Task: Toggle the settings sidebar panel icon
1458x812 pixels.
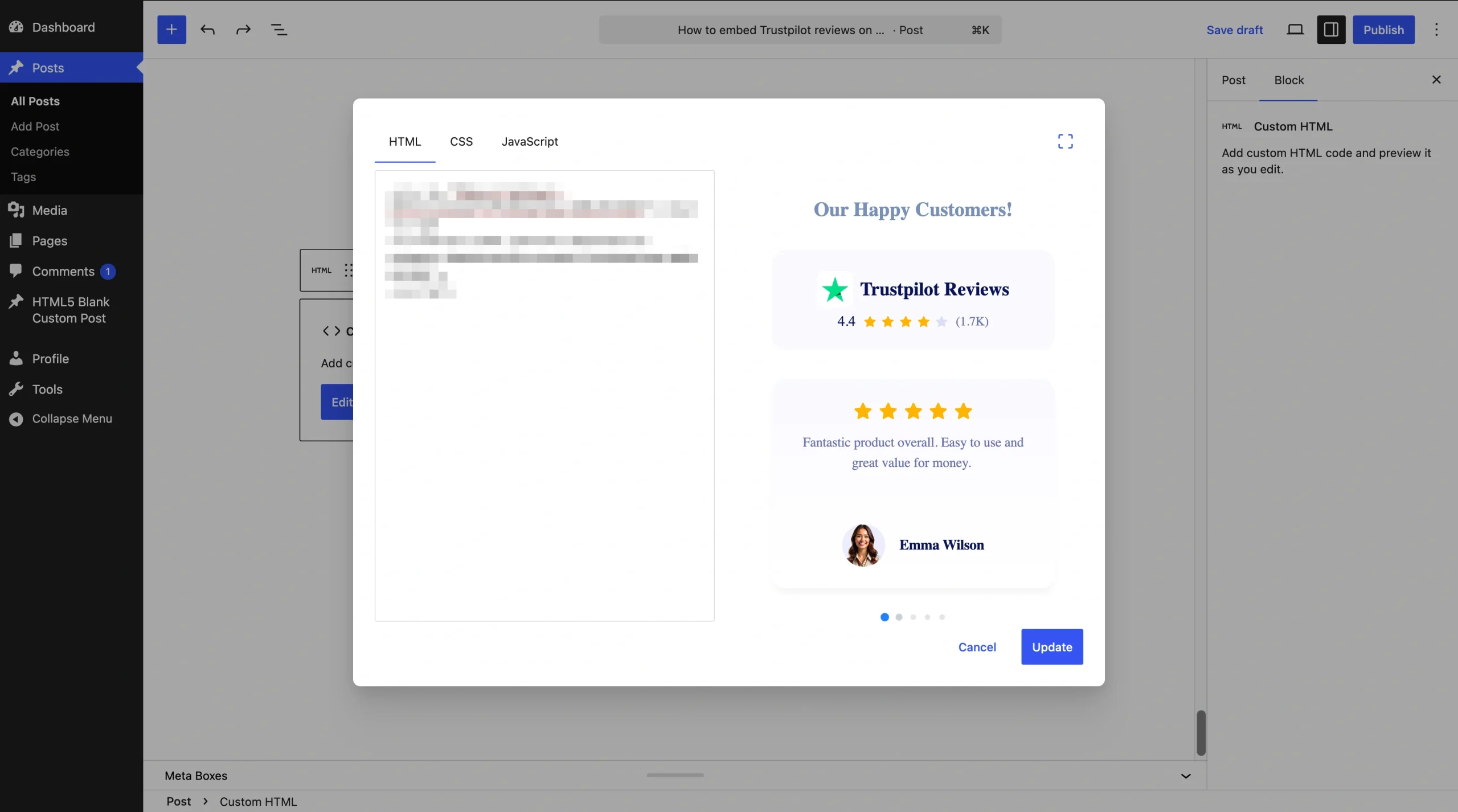Action: click(1331, 30)
